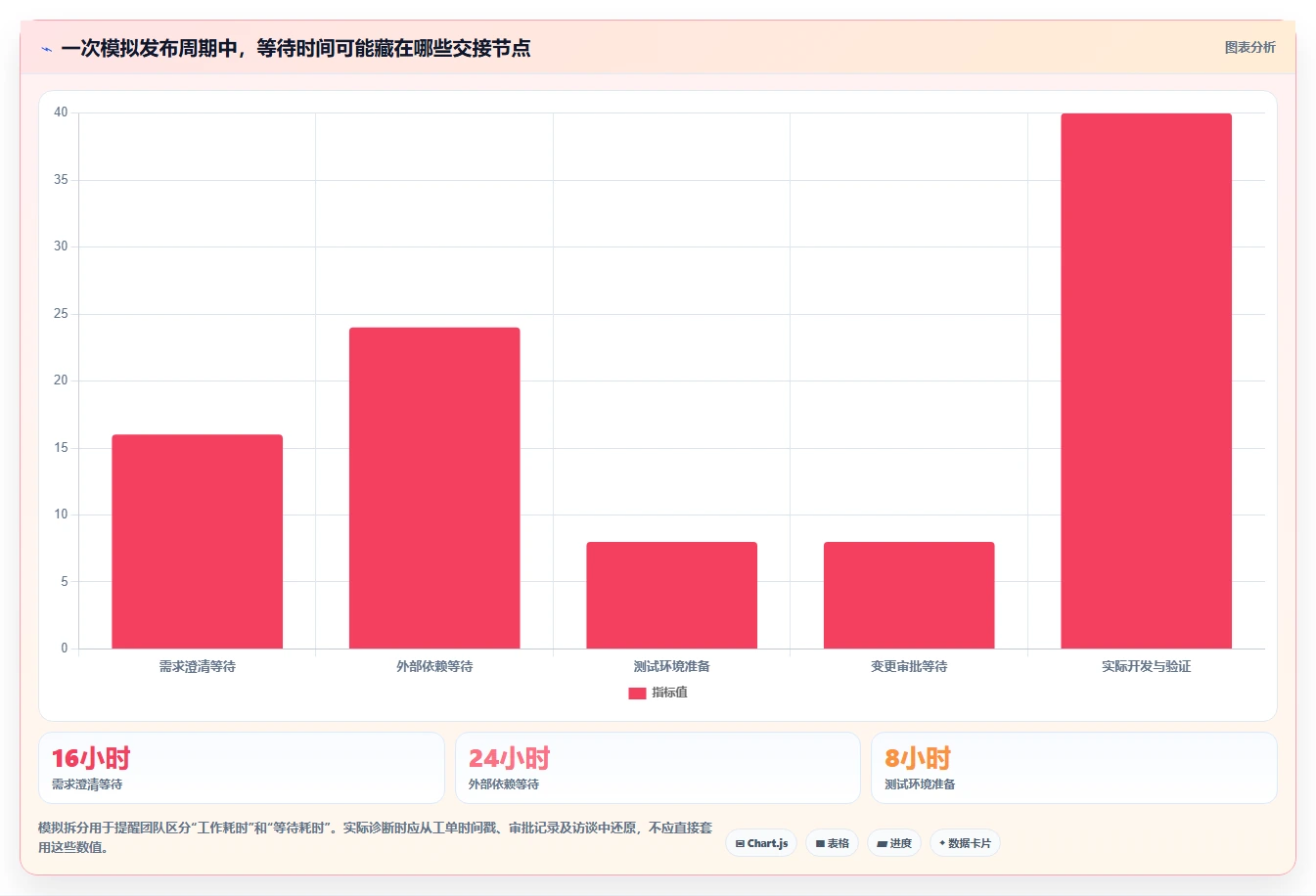
Task: Click the 需求澄清等待 x-axis label
Action: point(197,666)
